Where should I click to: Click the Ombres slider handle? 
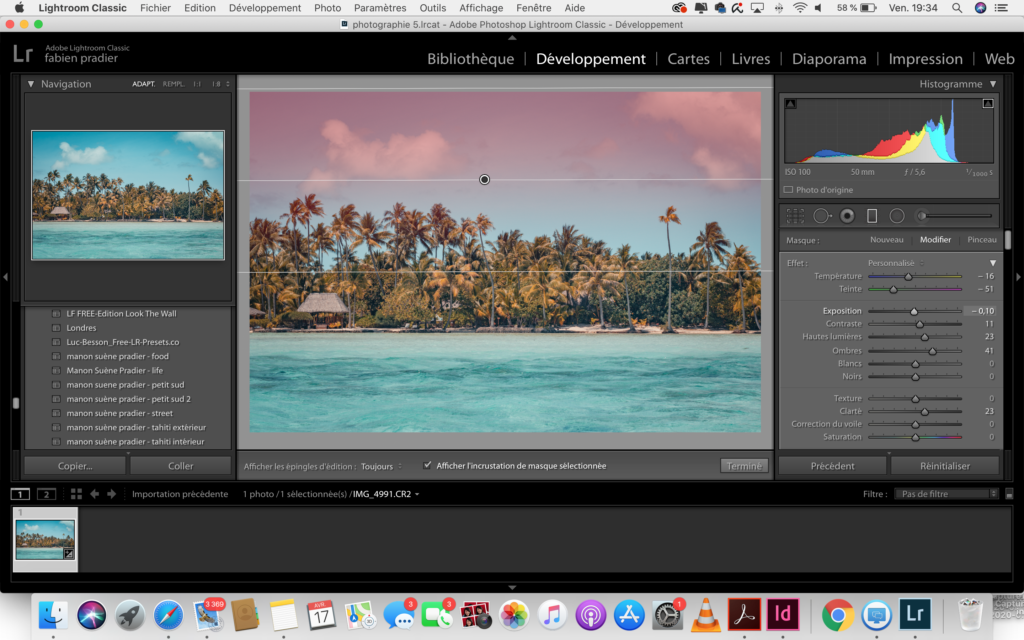[933, 351]
